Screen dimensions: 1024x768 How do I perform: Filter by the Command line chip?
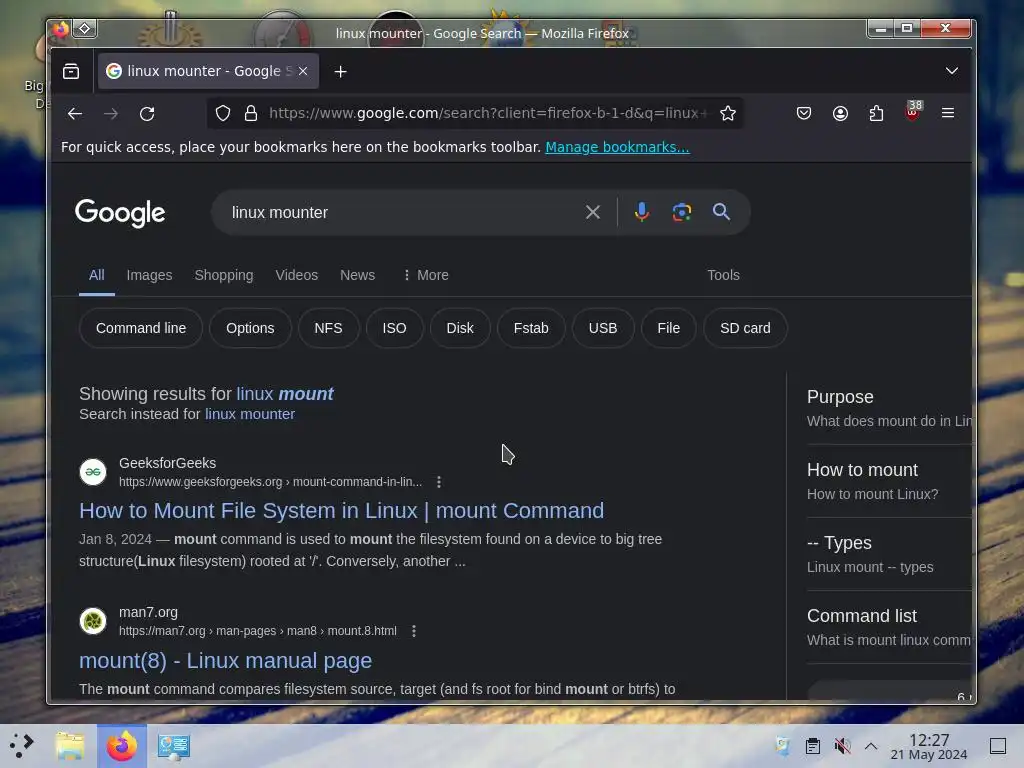[141, 328]
